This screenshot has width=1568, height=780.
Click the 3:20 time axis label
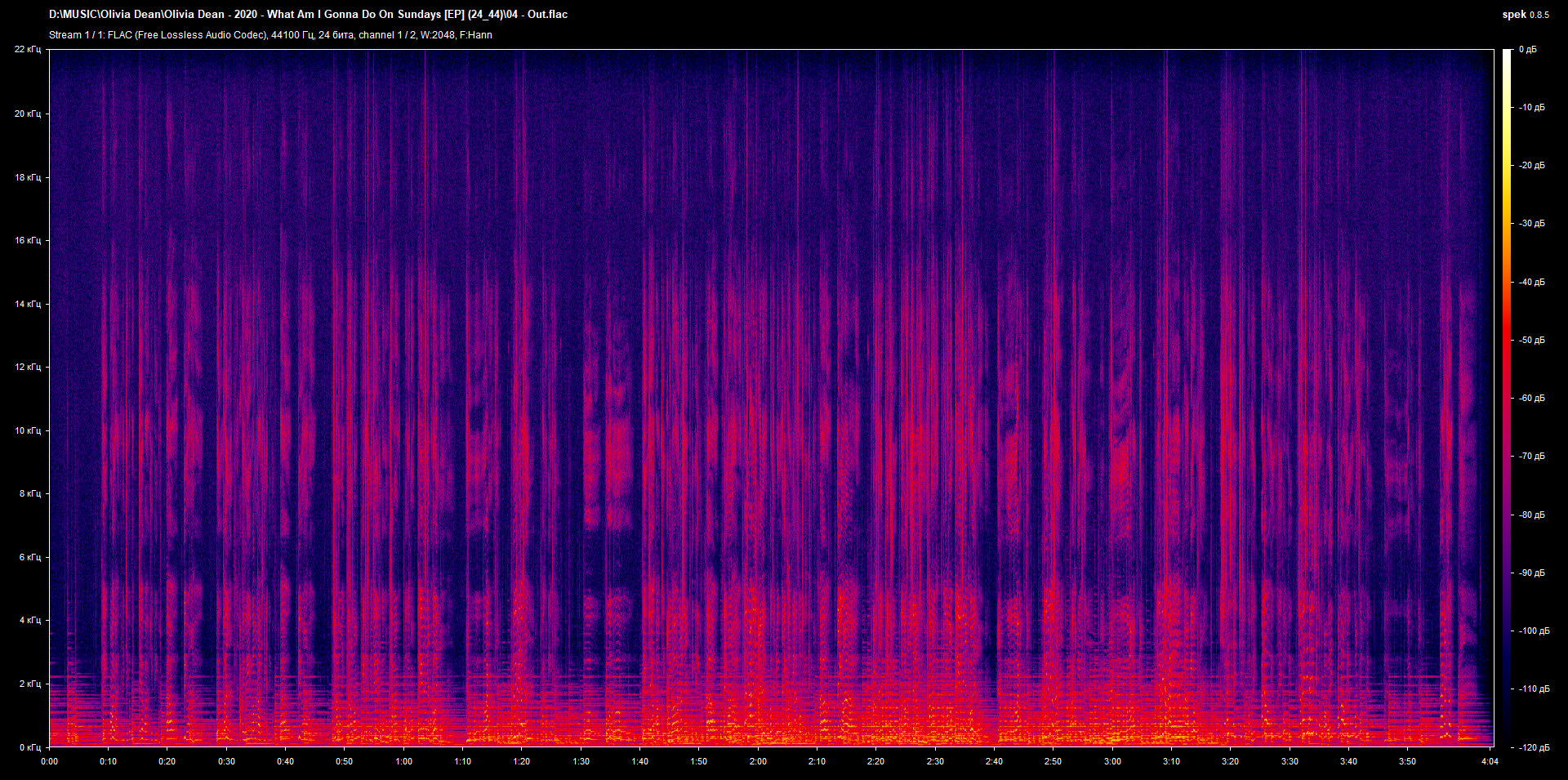[x=1230, y=761]
